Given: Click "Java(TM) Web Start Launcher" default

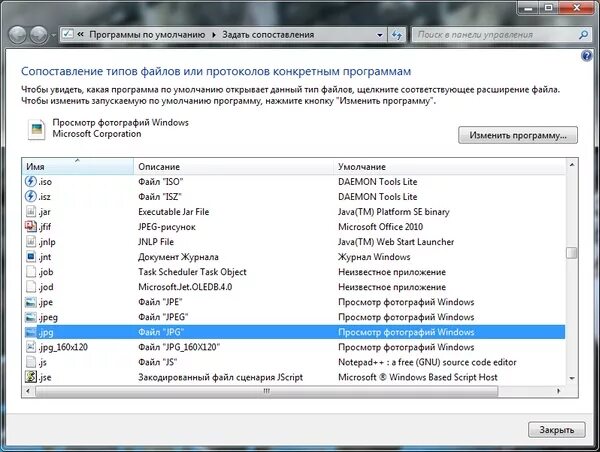Looking at the screenshot, I should click(396, 242).
